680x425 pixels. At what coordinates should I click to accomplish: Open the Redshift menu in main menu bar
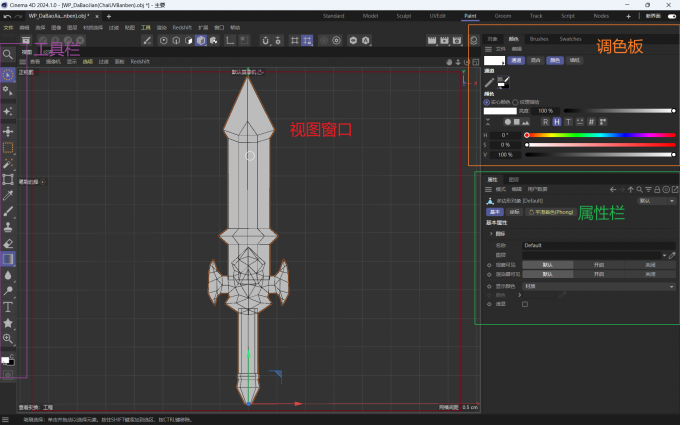(x=182, y=27)
